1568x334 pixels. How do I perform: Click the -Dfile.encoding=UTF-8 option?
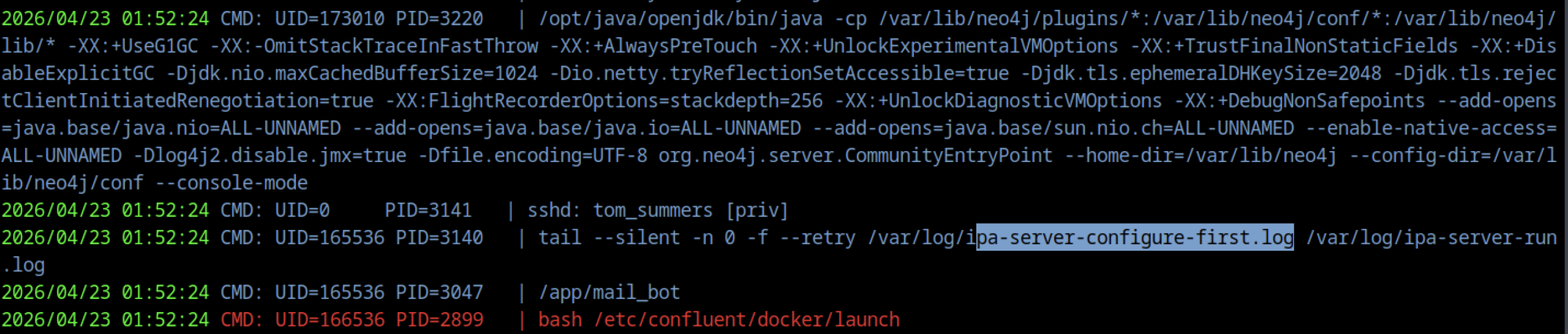[x=532, y=155]
